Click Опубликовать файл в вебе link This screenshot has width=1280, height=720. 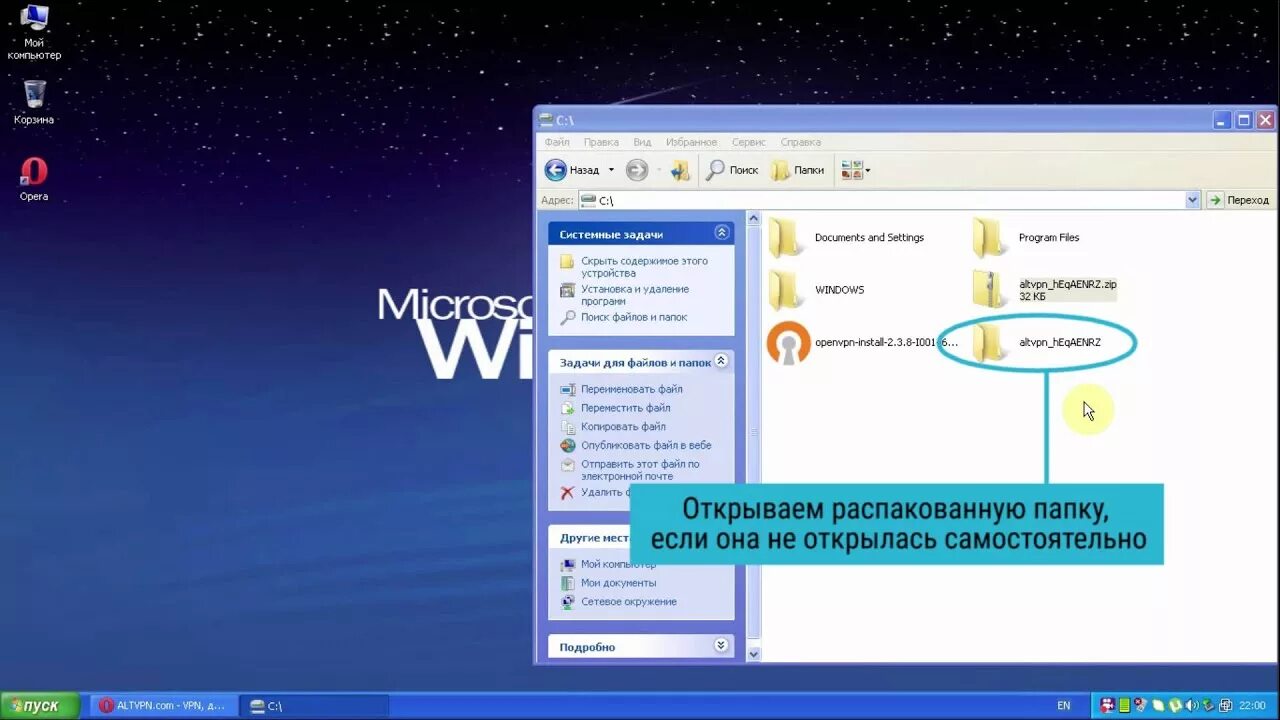(646, 445)
